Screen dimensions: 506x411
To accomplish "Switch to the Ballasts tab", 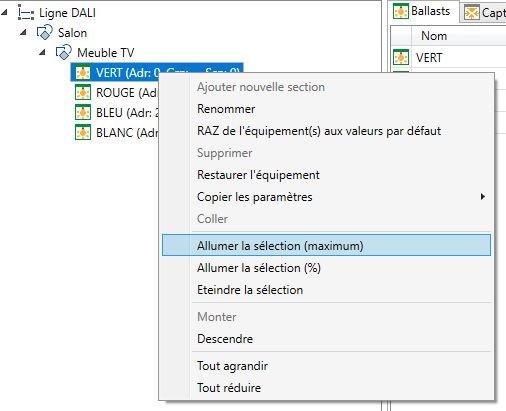I will (x=422, y=12).
